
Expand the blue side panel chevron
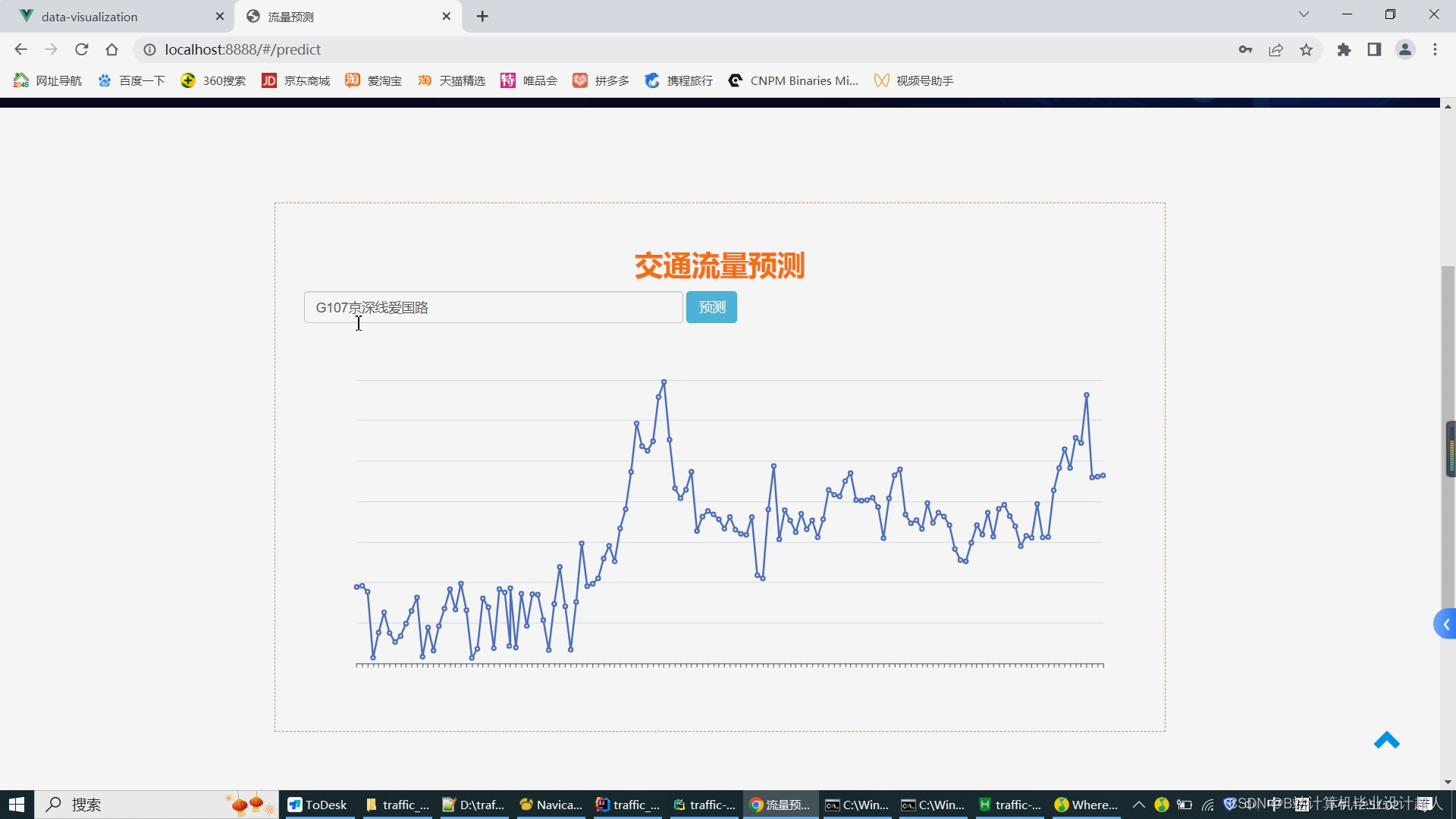(1445, 624)
